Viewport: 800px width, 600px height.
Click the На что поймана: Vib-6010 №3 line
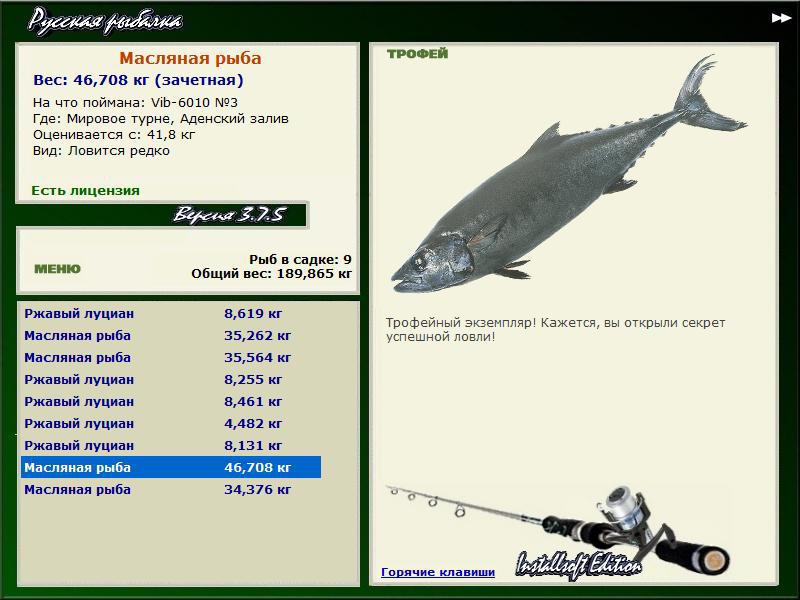135,103
